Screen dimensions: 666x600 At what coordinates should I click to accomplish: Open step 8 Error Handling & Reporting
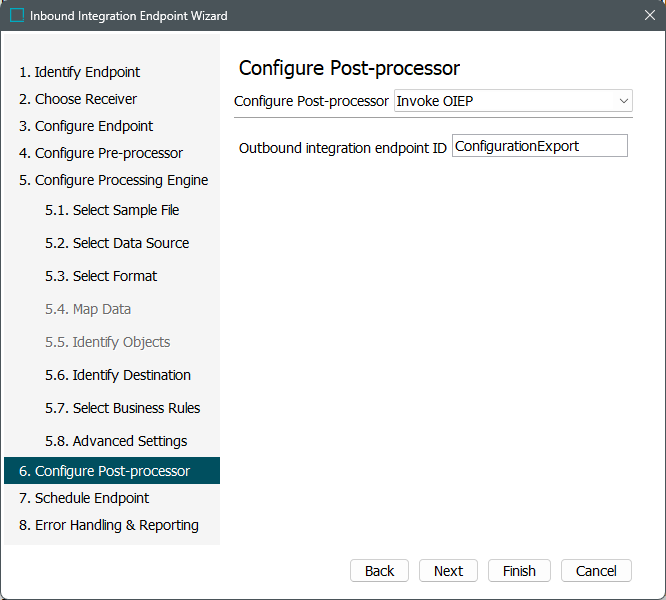109,525
